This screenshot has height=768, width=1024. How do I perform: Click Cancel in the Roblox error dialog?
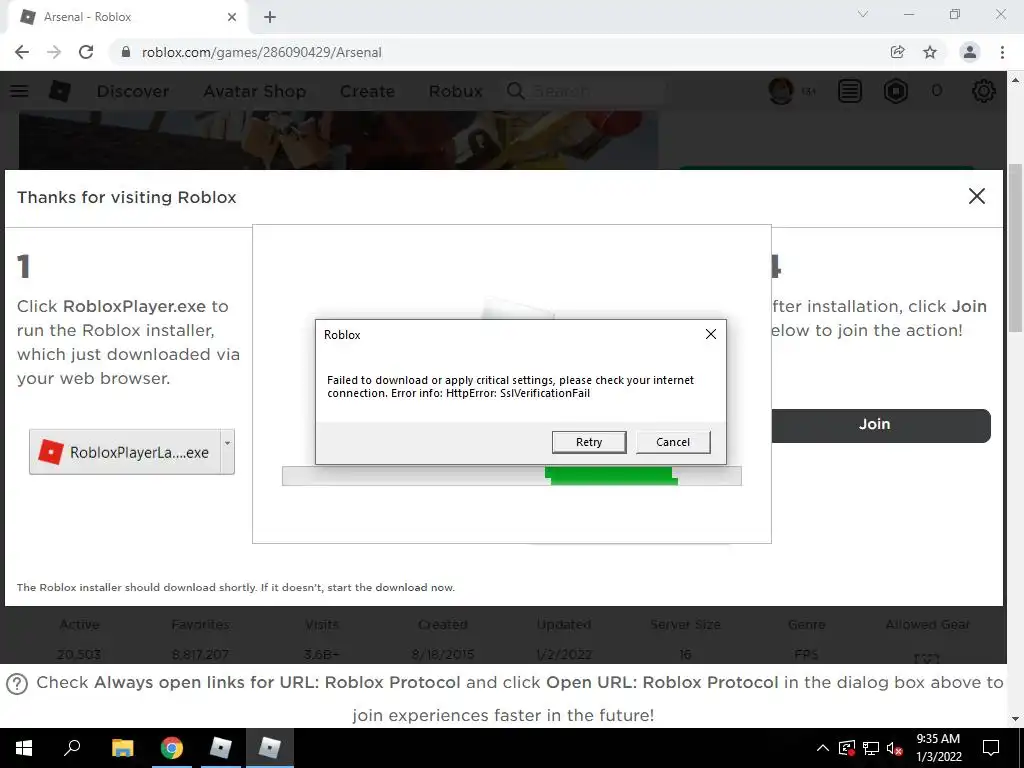point(673,442)
